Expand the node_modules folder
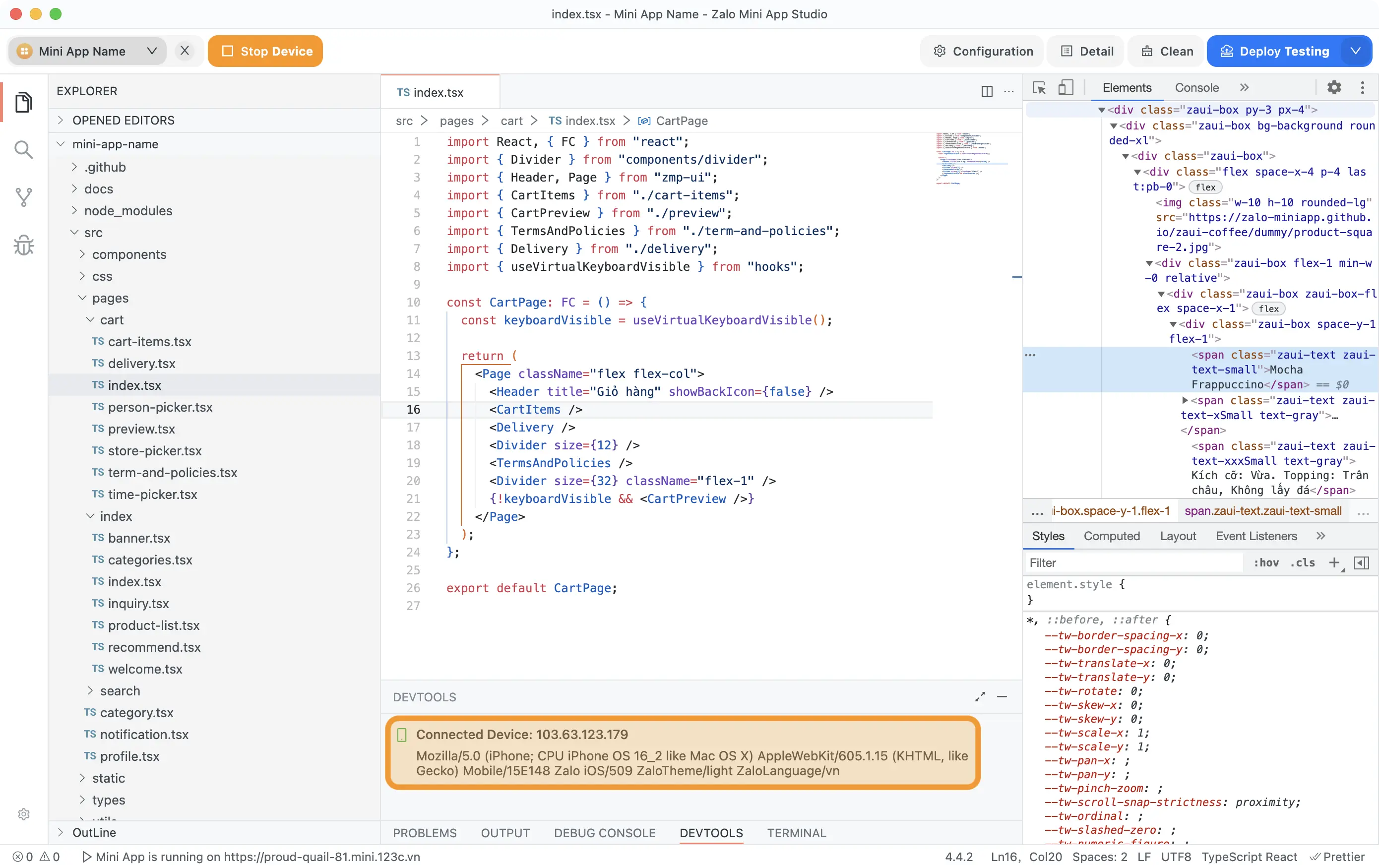 (127, 211)
